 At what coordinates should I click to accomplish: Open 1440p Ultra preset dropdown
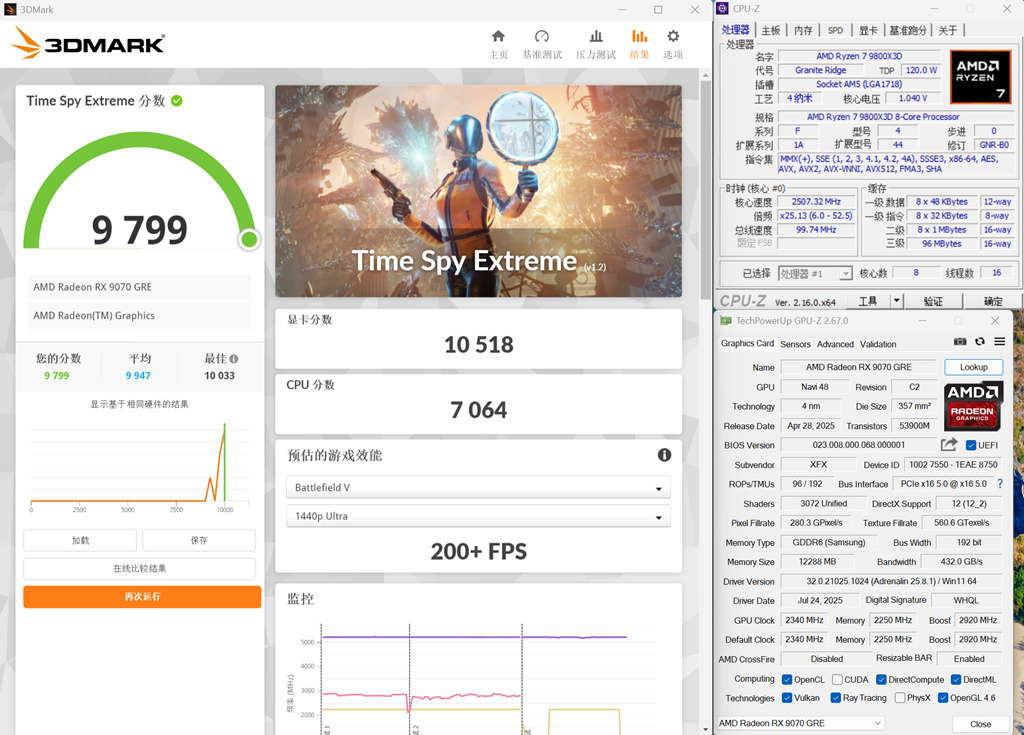[x=478, y=516]
